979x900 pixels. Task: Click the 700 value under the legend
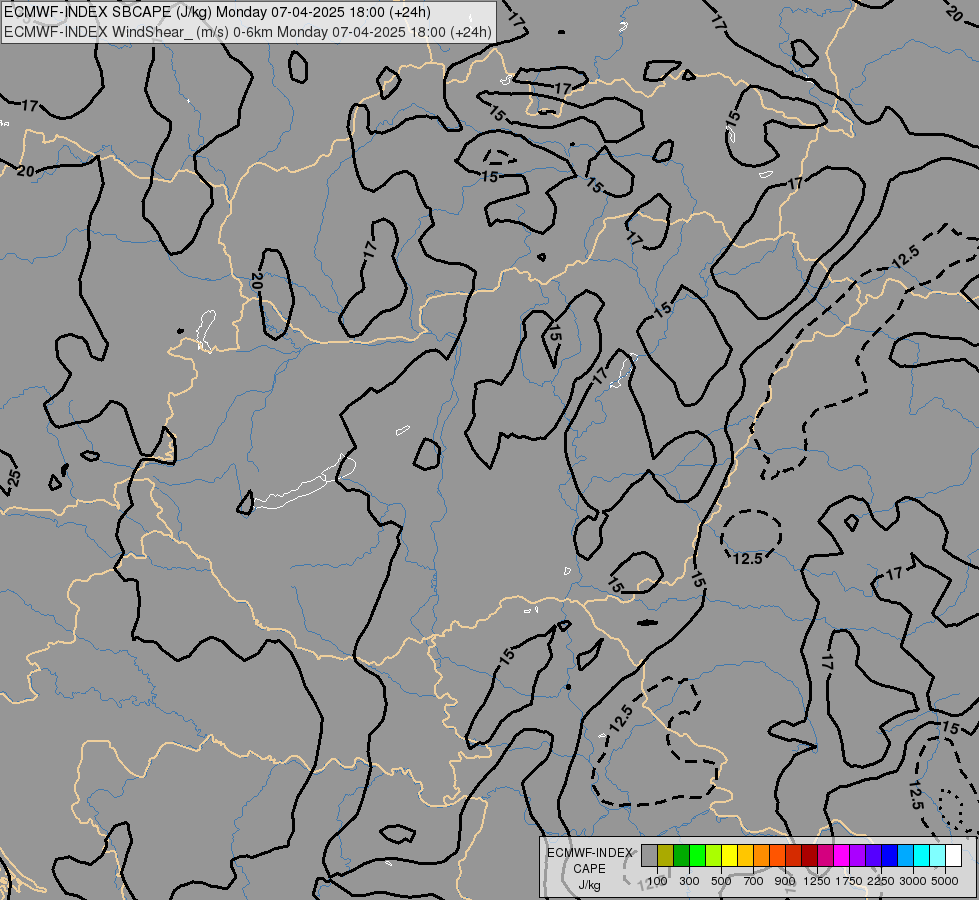(754, 881)
